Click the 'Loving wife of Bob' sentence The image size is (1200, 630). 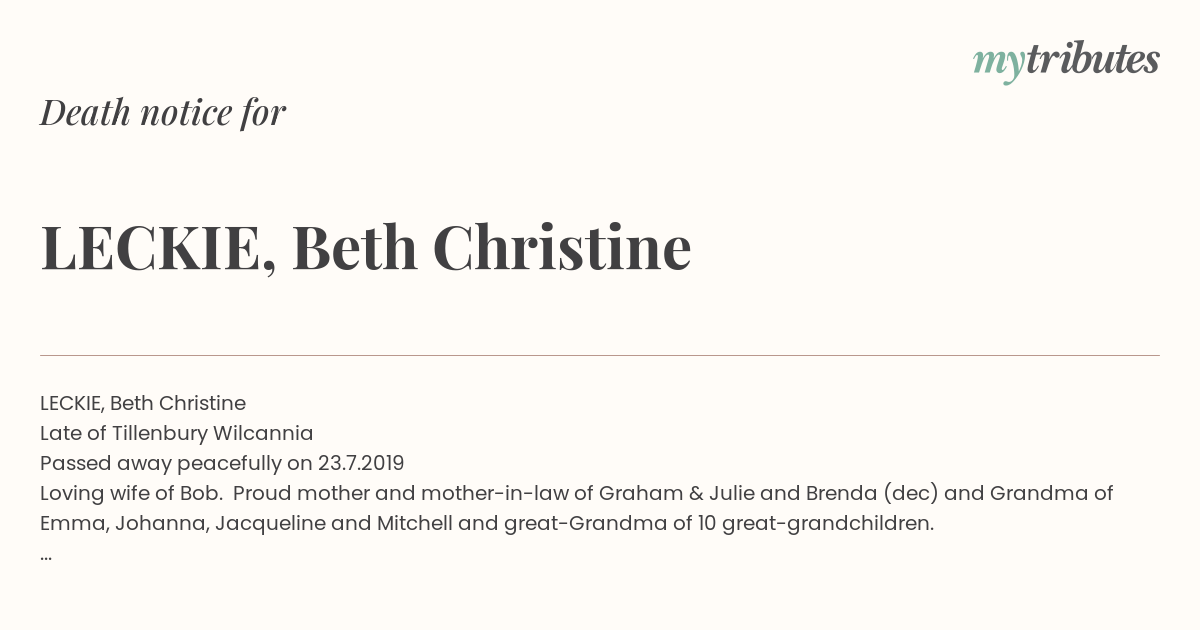tap(131, 493)
